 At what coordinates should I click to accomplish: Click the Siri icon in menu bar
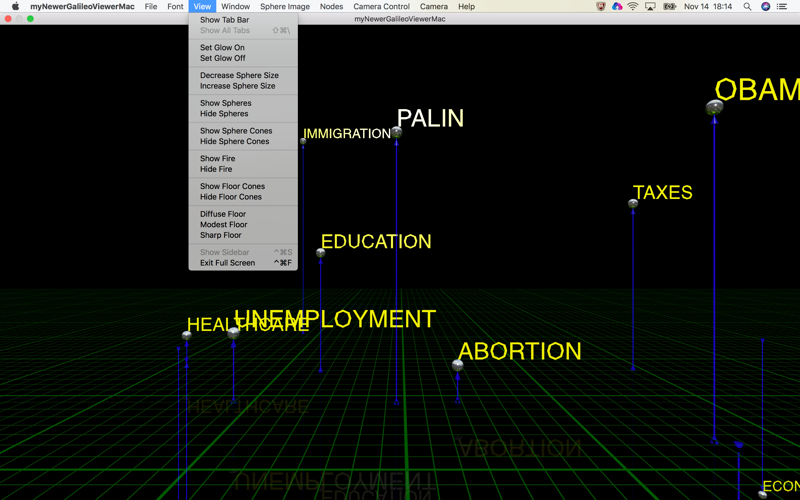(765, 6)
